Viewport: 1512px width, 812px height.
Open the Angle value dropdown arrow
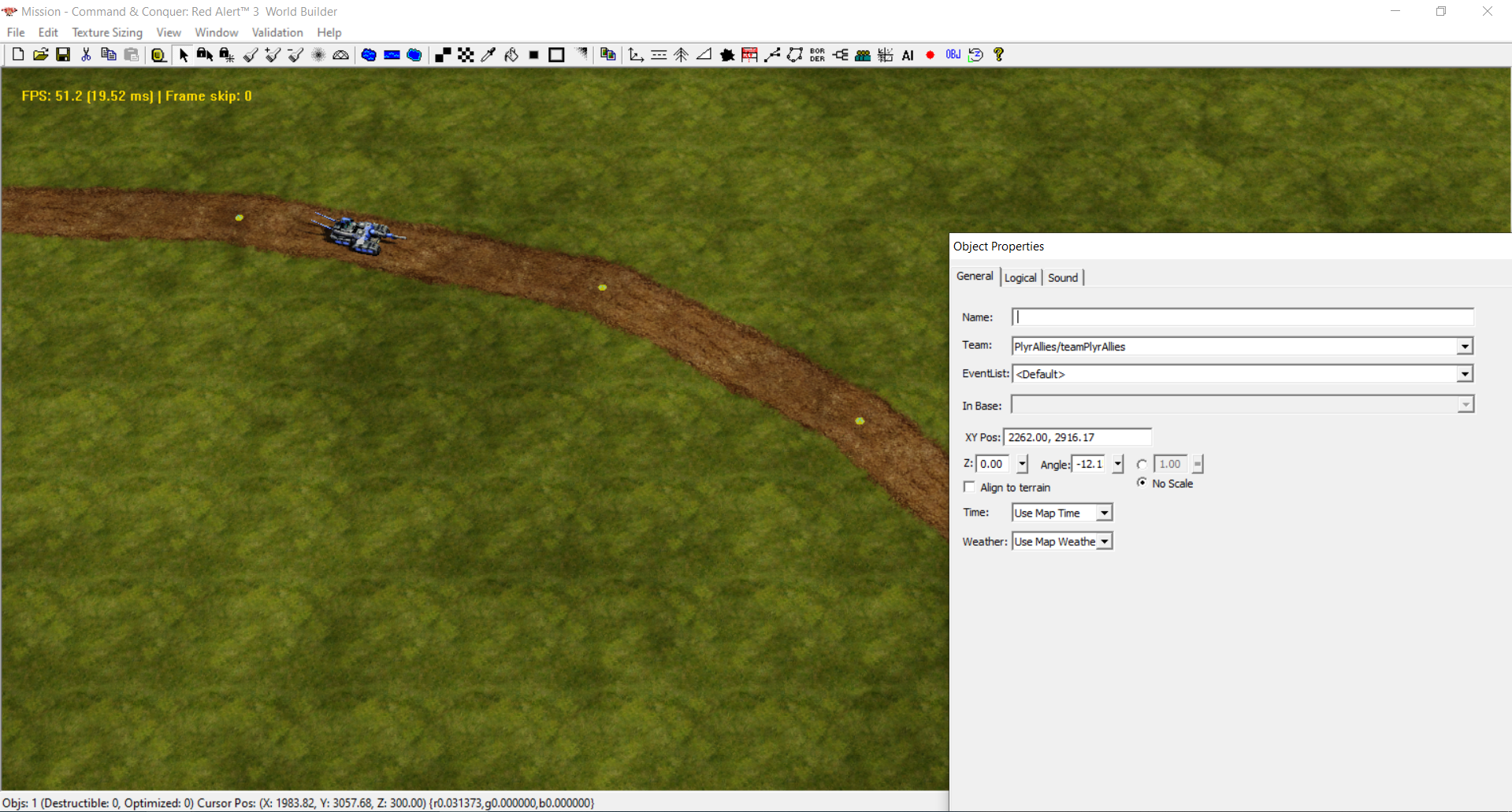1118,464
